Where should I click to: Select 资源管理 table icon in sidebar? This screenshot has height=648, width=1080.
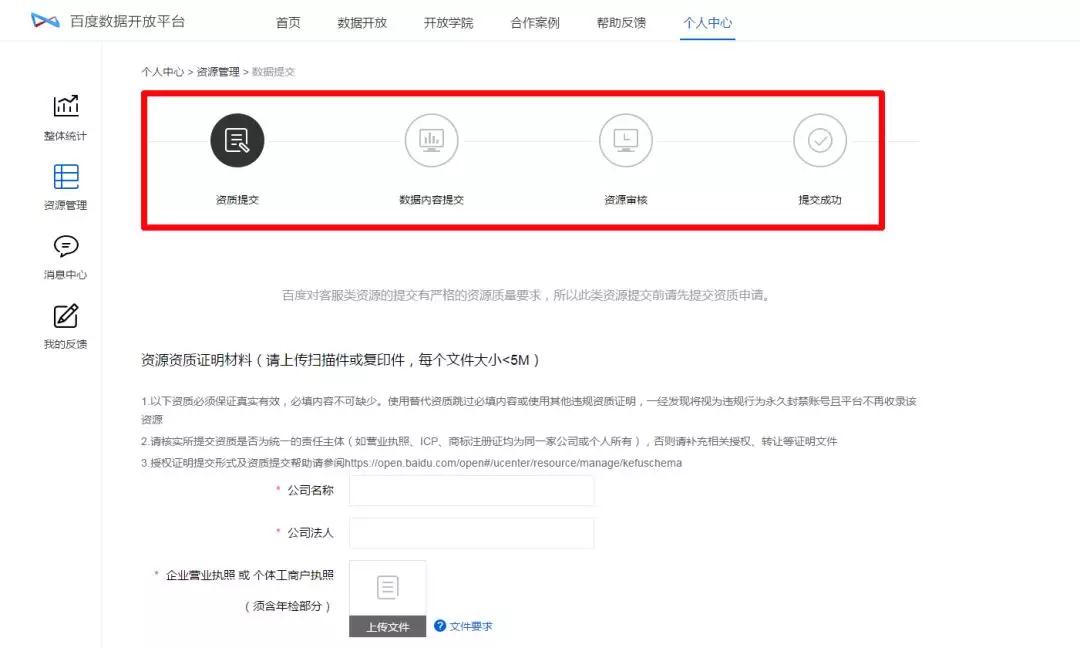(66, 177)
